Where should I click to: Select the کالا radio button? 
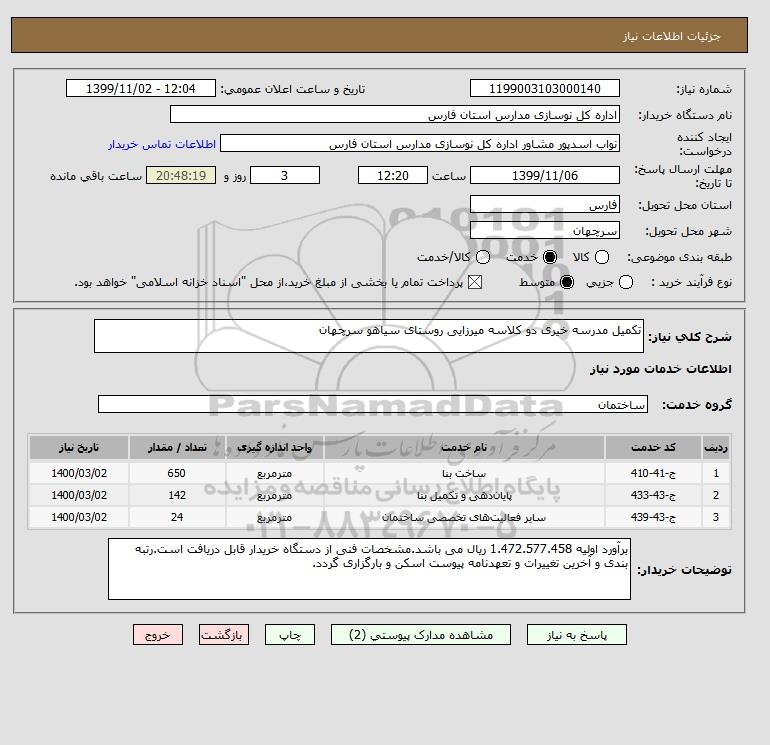tap(602, 257)
